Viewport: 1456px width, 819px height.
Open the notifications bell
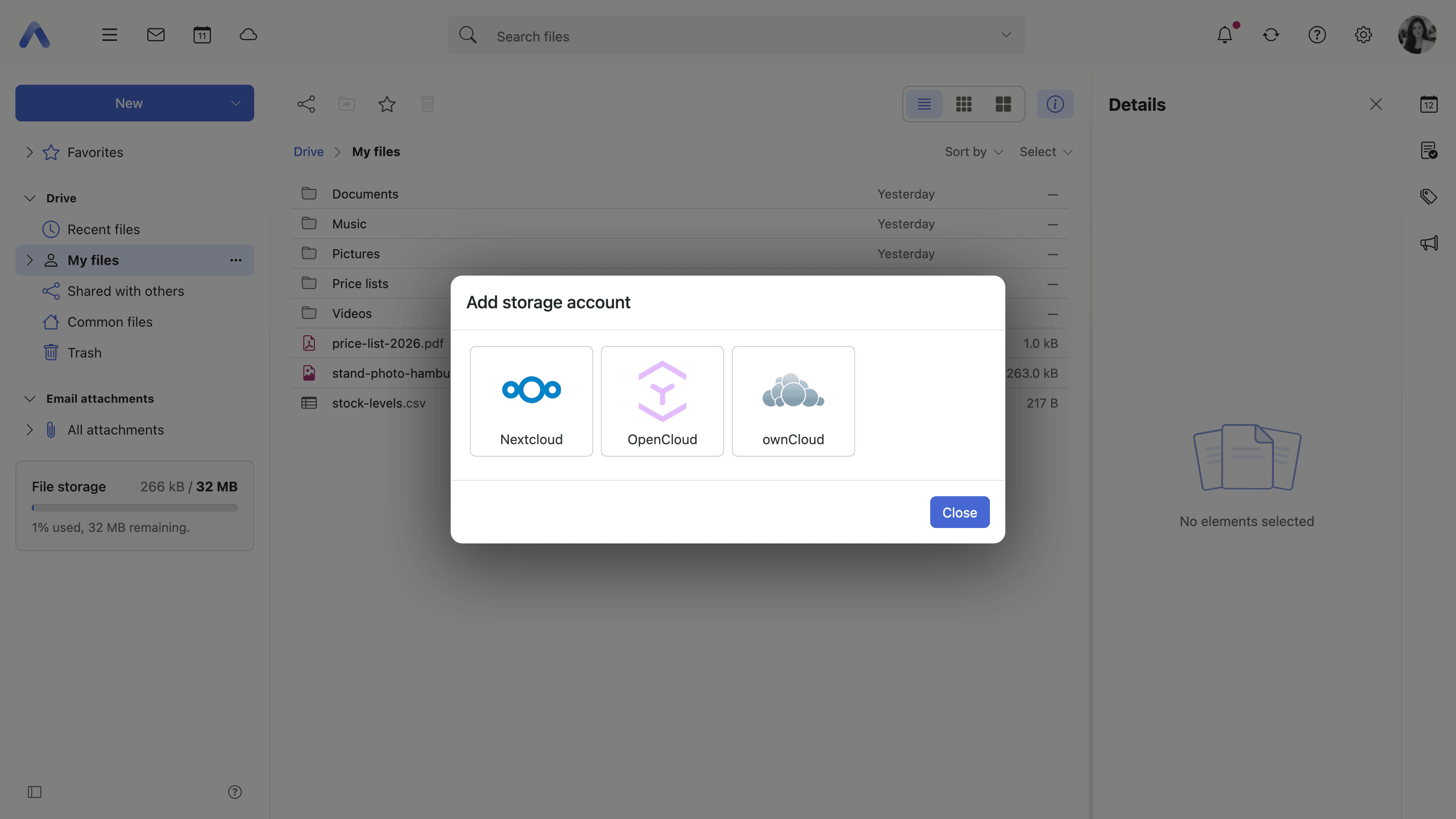[1225, 35]
